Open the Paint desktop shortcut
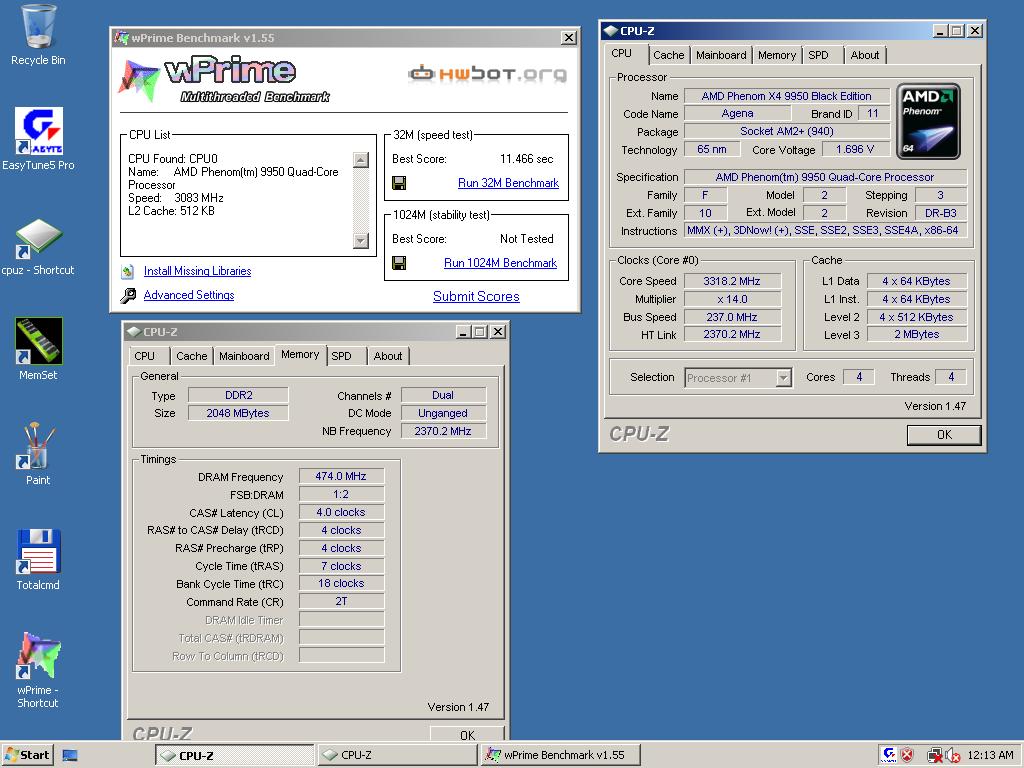This screenshot has height=768, width=1024. click(38, 453)
